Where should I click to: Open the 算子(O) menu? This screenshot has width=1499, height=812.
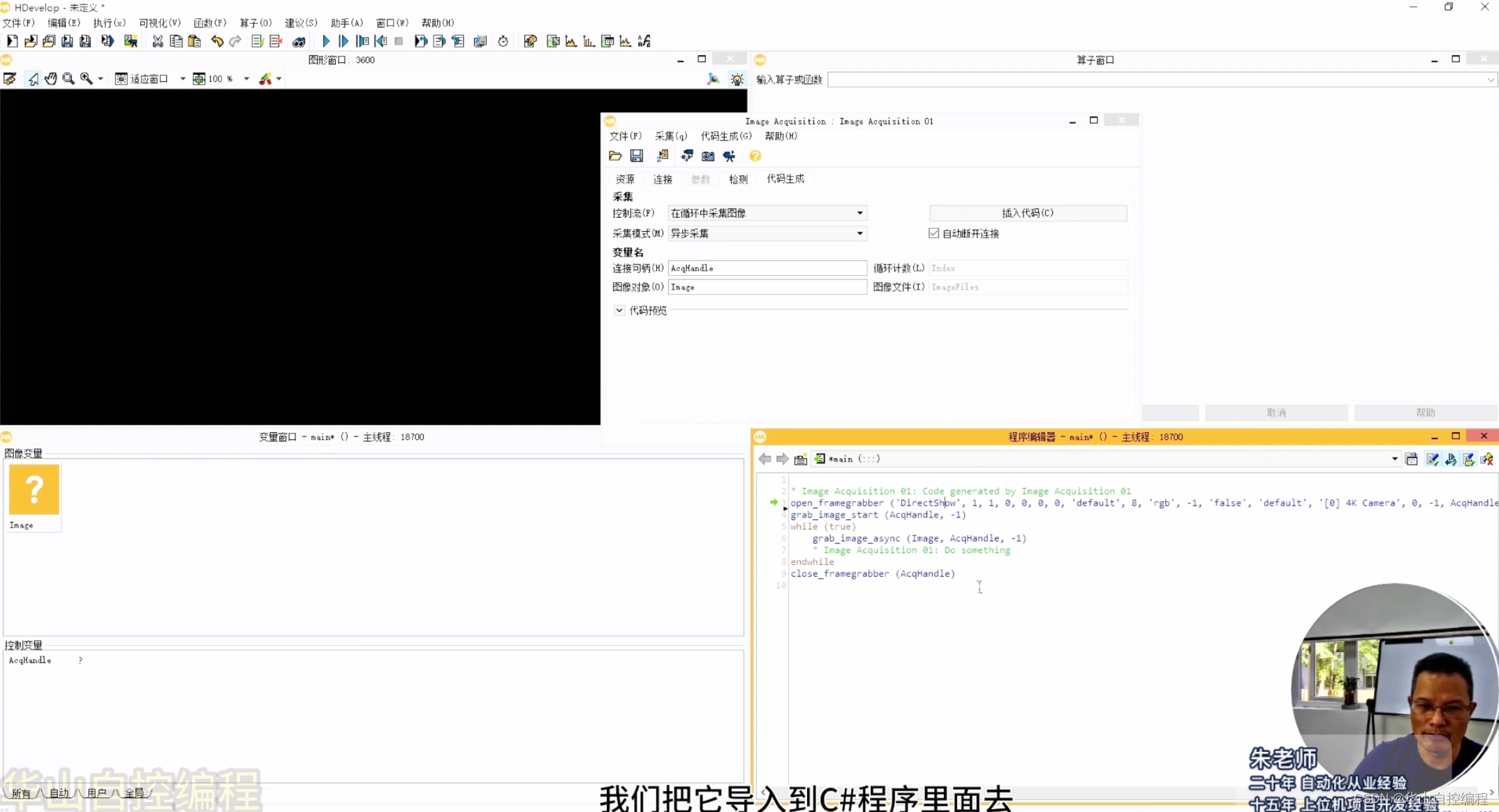[x=256, y=23]
